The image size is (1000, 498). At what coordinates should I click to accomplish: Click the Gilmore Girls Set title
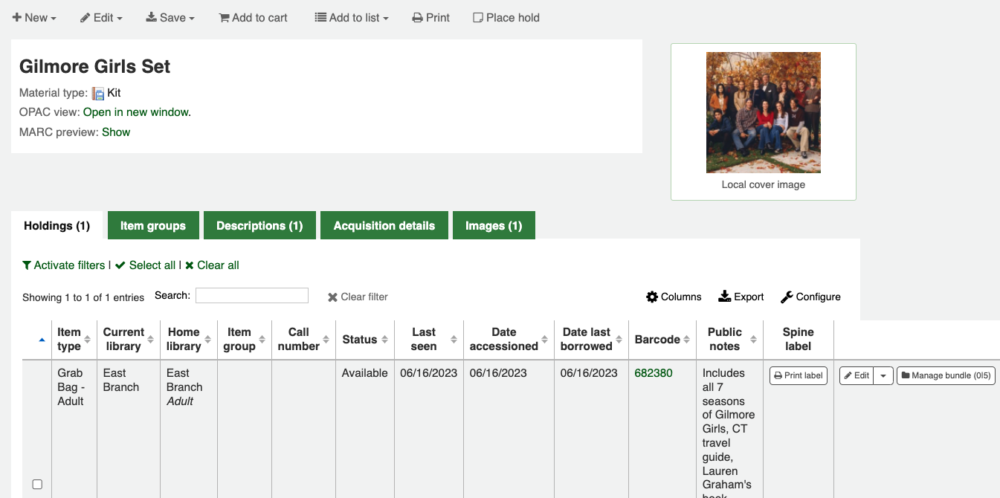click(95, 66)
